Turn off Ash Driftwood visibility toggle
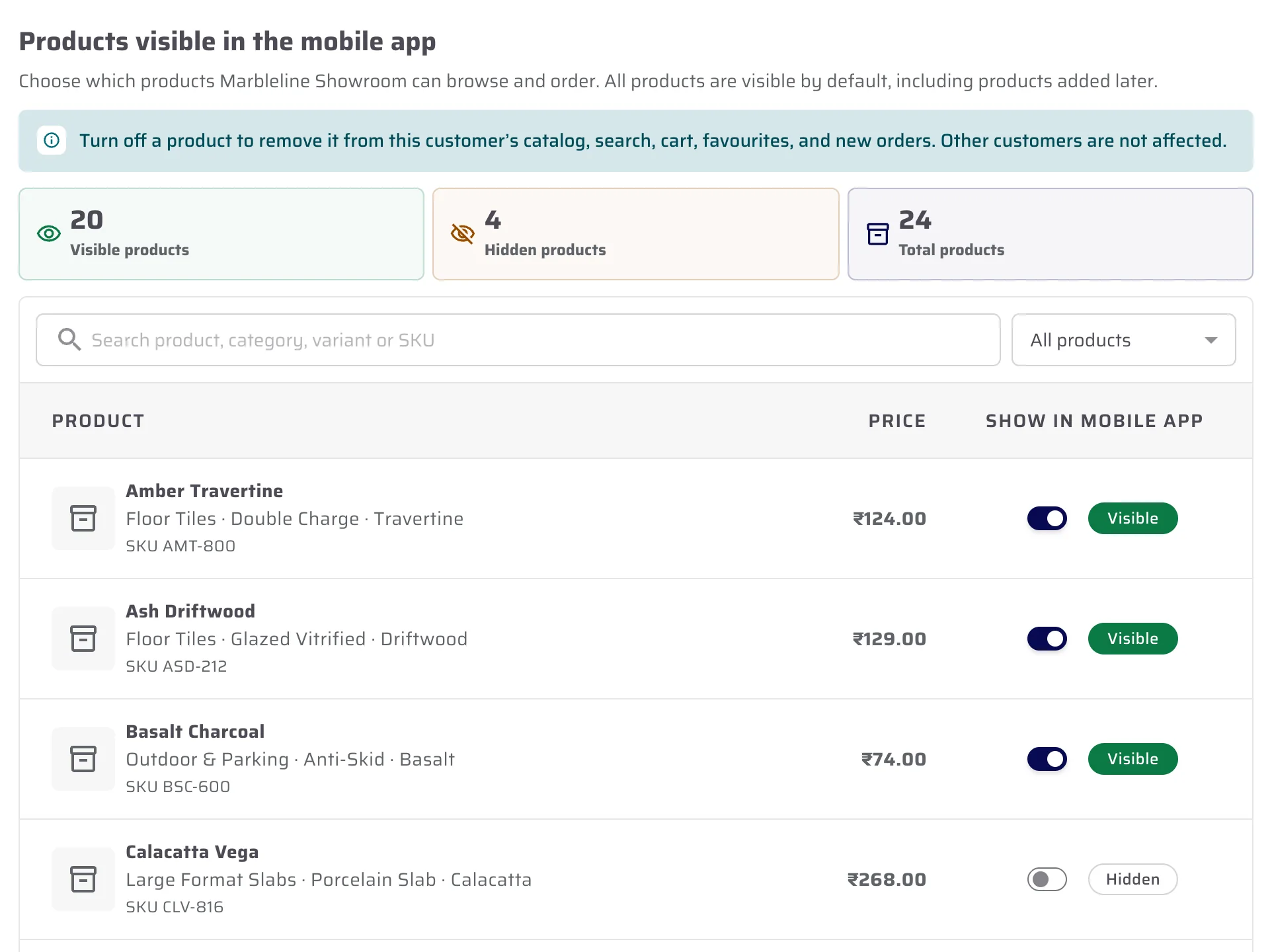Screen dimensions: 1272x952 point(1047,639)
